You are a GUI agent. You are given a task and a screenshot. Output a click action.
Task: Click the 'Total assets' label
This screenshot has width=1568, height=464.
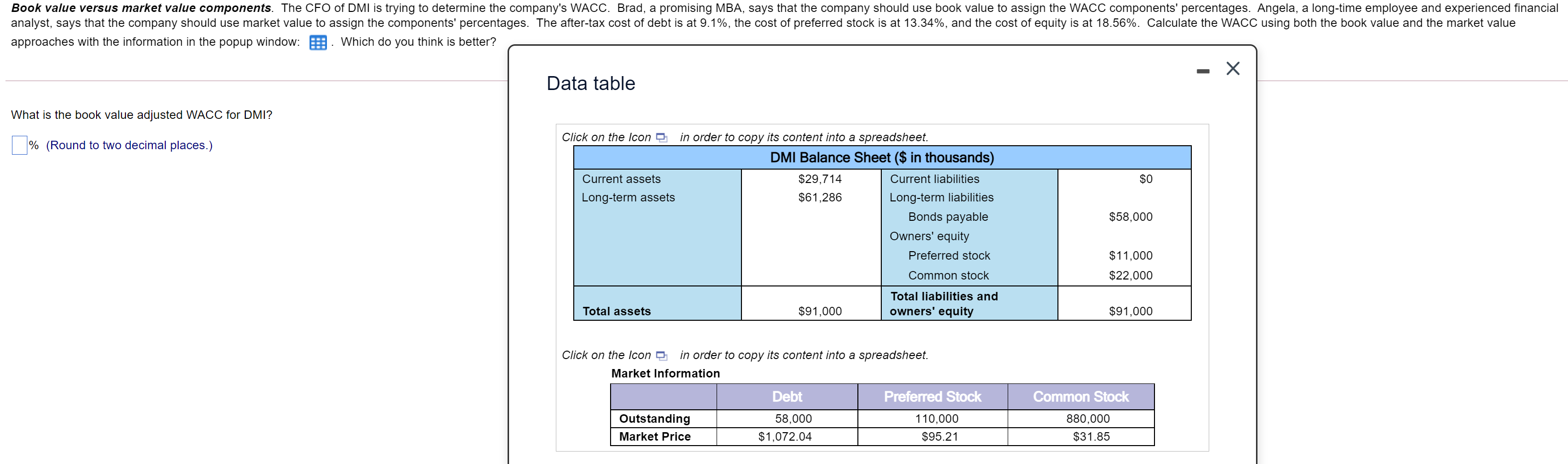617,311
